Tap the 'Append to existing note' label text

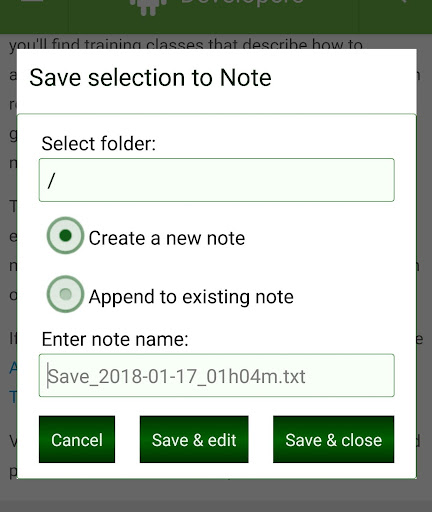[191, 297]
